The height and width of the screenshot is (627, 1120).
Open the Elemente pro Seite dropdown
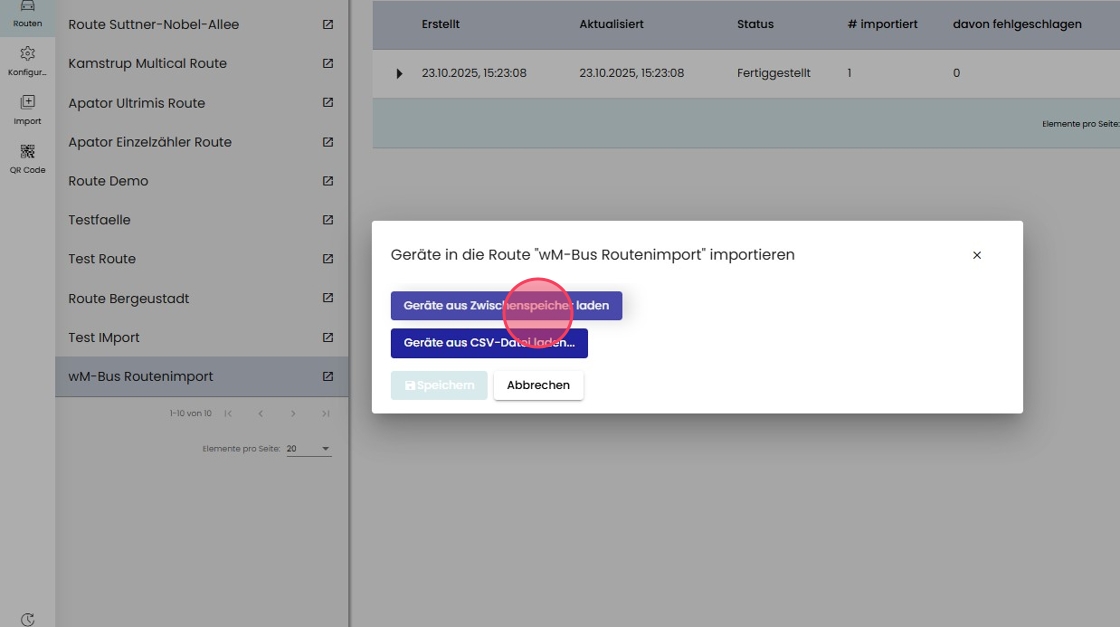tap(308, 449)
